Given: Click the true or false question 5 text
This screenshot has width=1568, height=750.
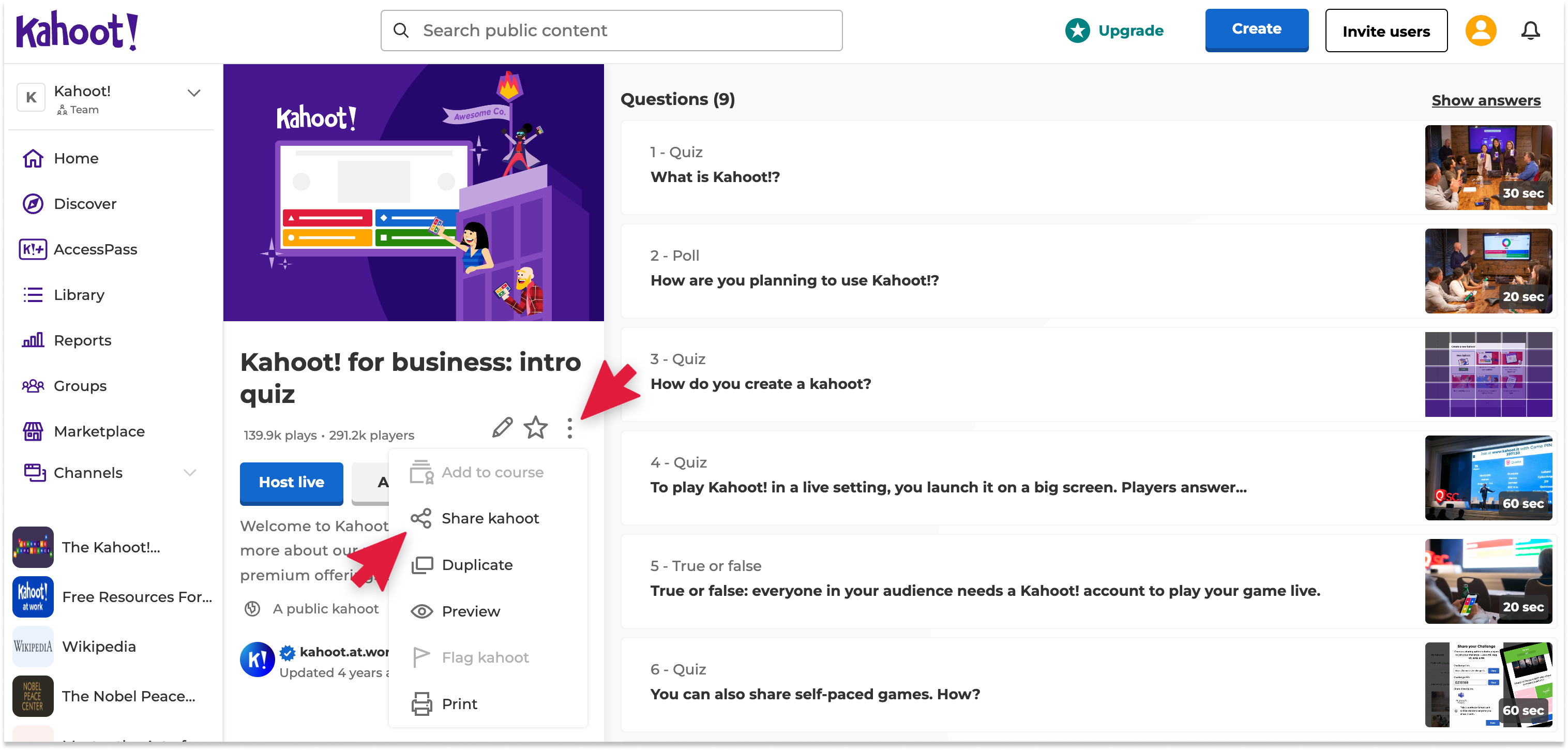Looking at the screenshot, I should coord(985,591).
